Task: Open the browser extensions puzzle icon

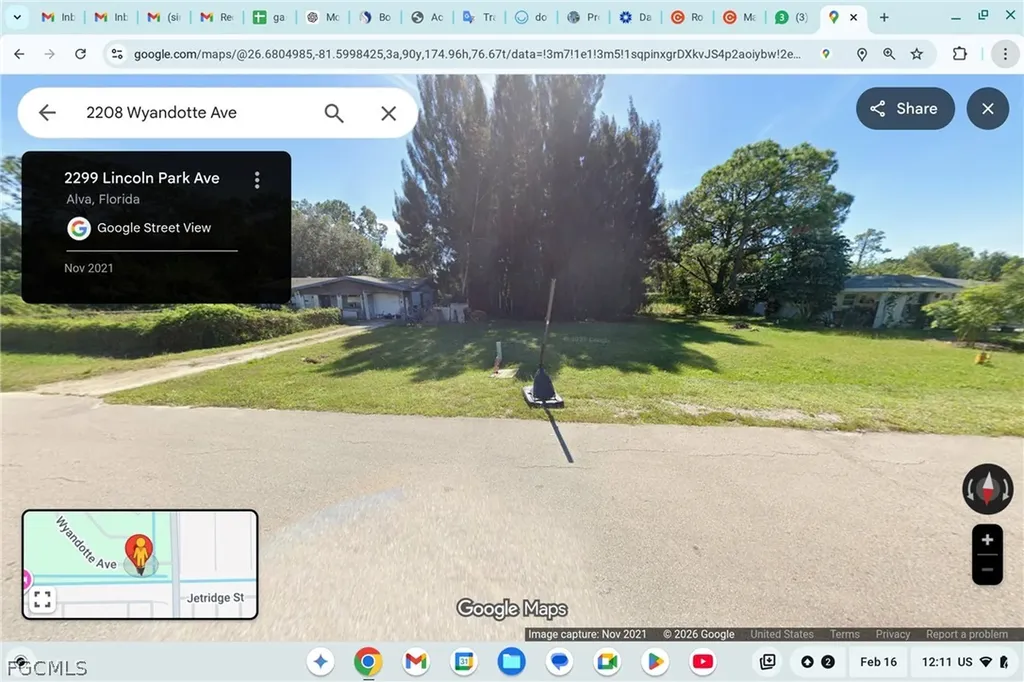Action: click(959, 53)
